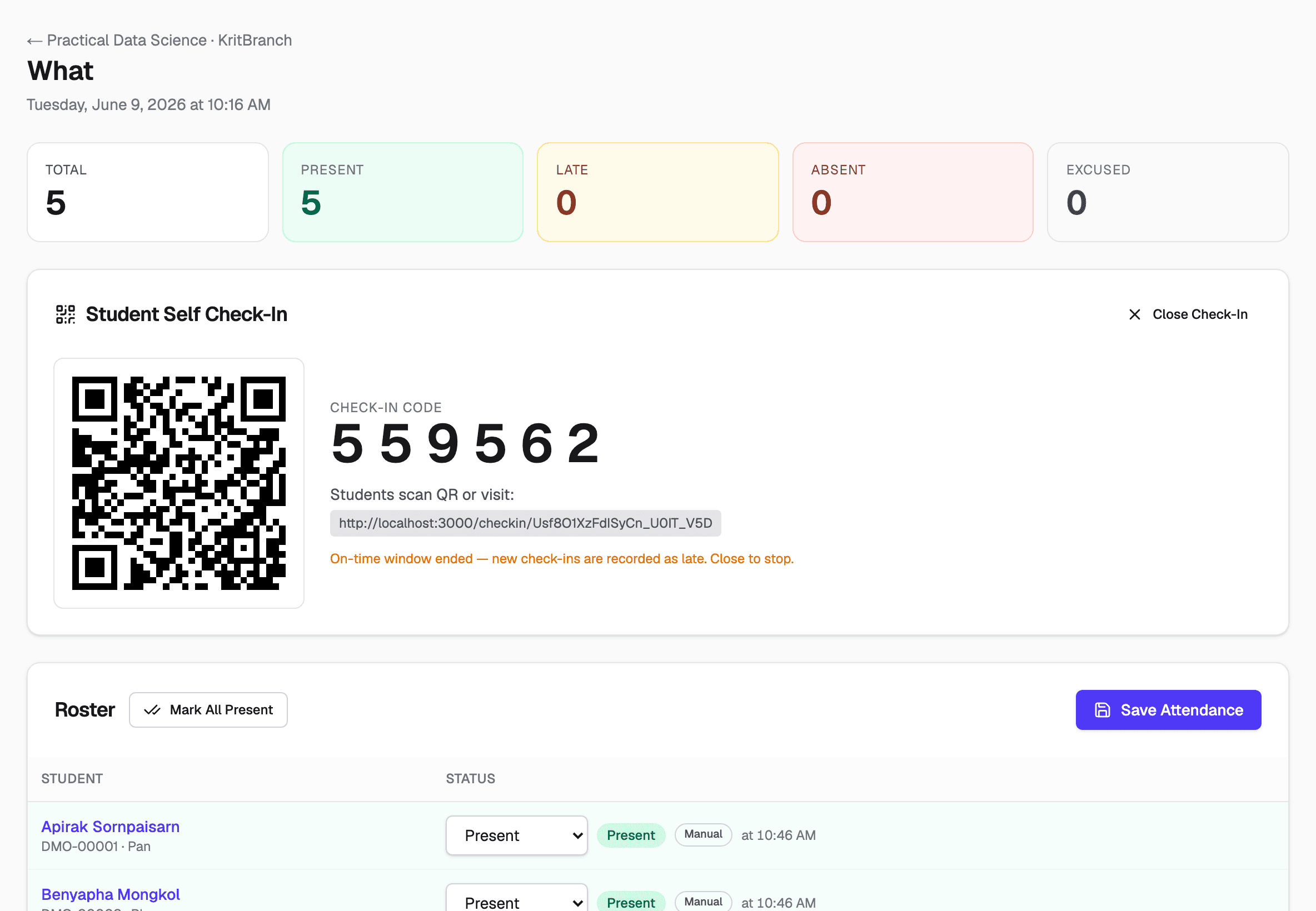
Task: Click the CHECK-IN CODE label
Action: point(386,408)
